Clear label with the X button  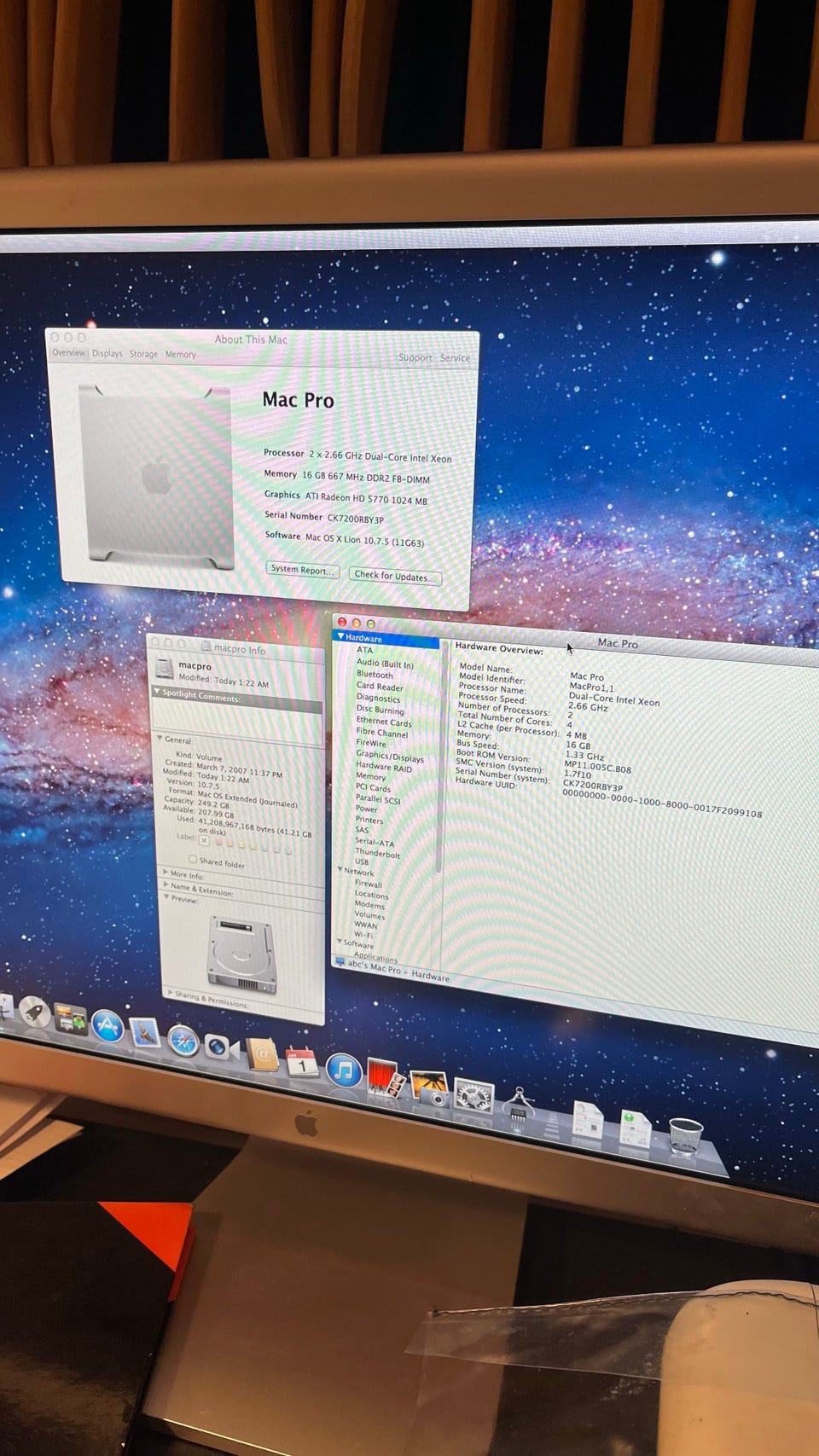click(204, 839)
